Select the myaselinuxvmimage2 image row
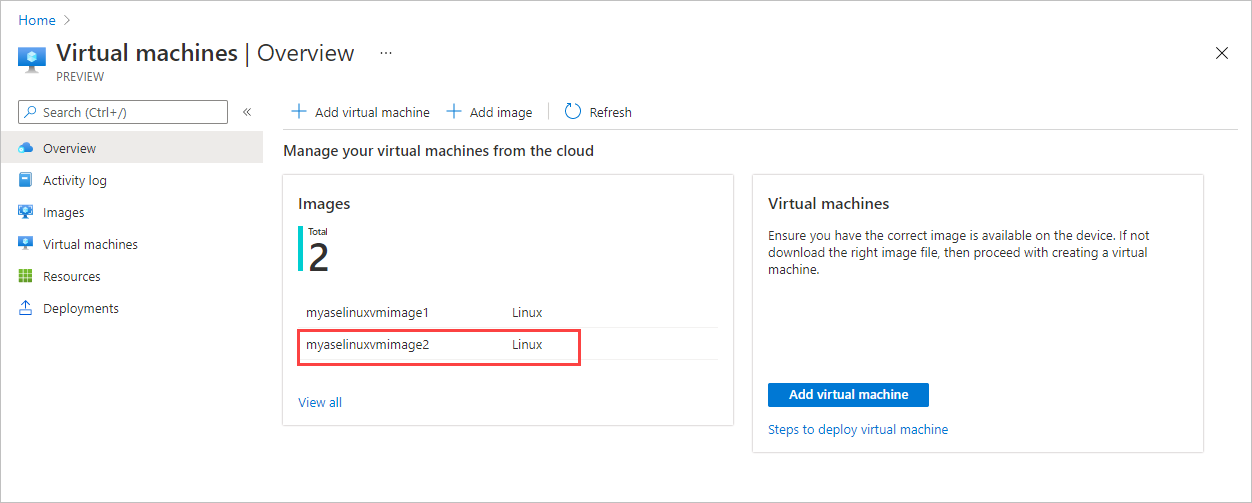 coord(440,345)
